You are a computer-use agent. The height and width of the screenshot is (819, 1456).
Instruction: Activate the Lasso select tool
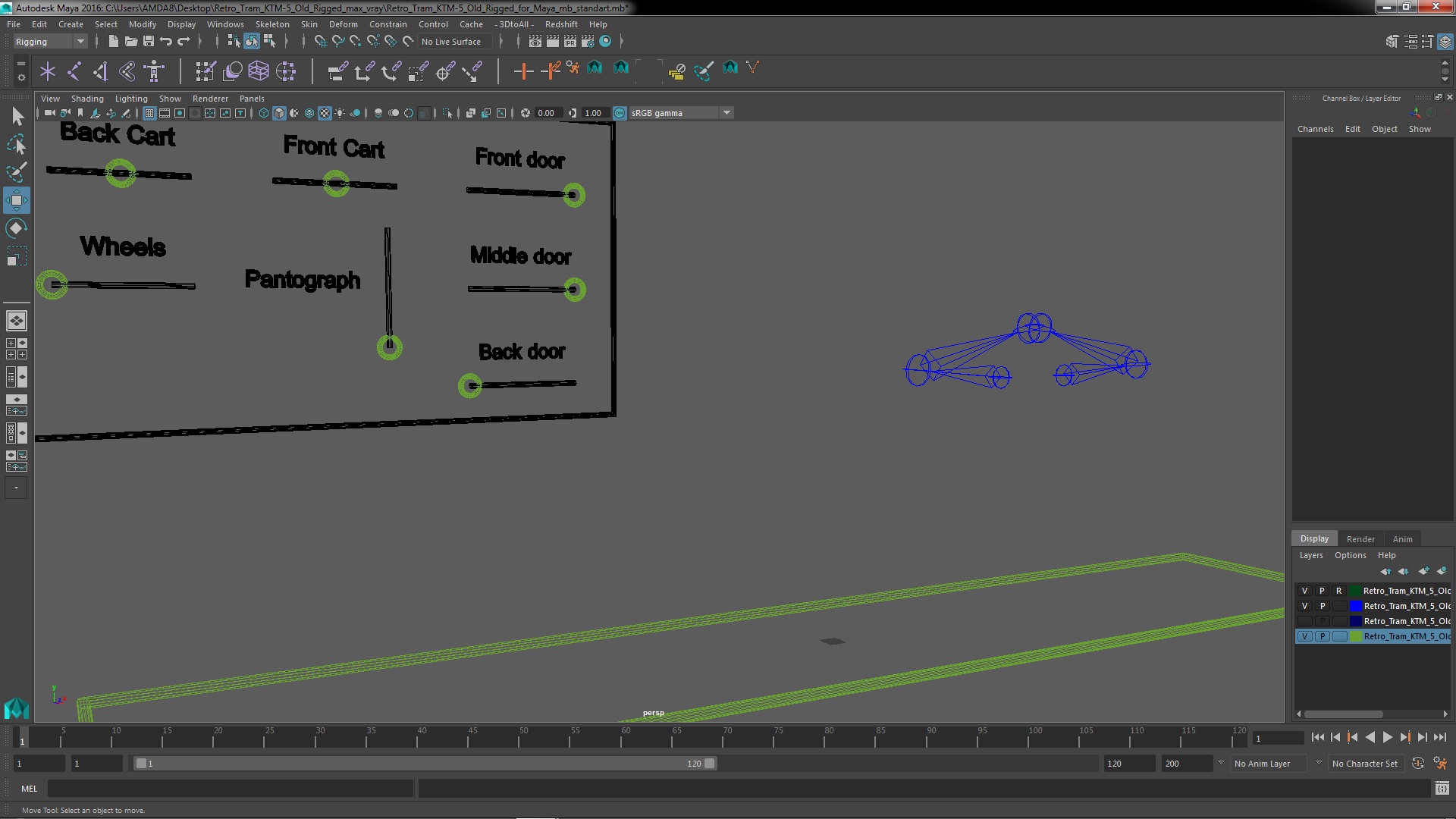pyautogui.click(x=17, y=144)
